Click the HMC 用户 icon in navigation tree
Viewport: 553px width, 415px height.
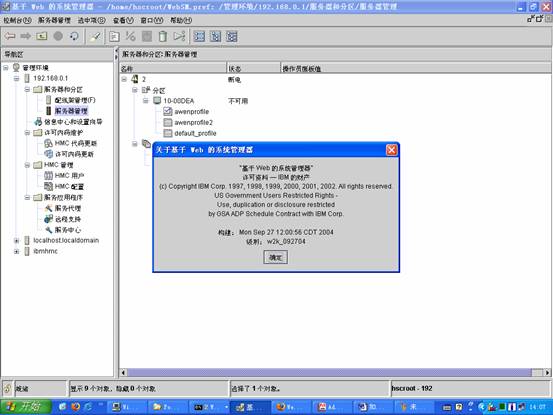pyautogui.click(x=48, y=175)
